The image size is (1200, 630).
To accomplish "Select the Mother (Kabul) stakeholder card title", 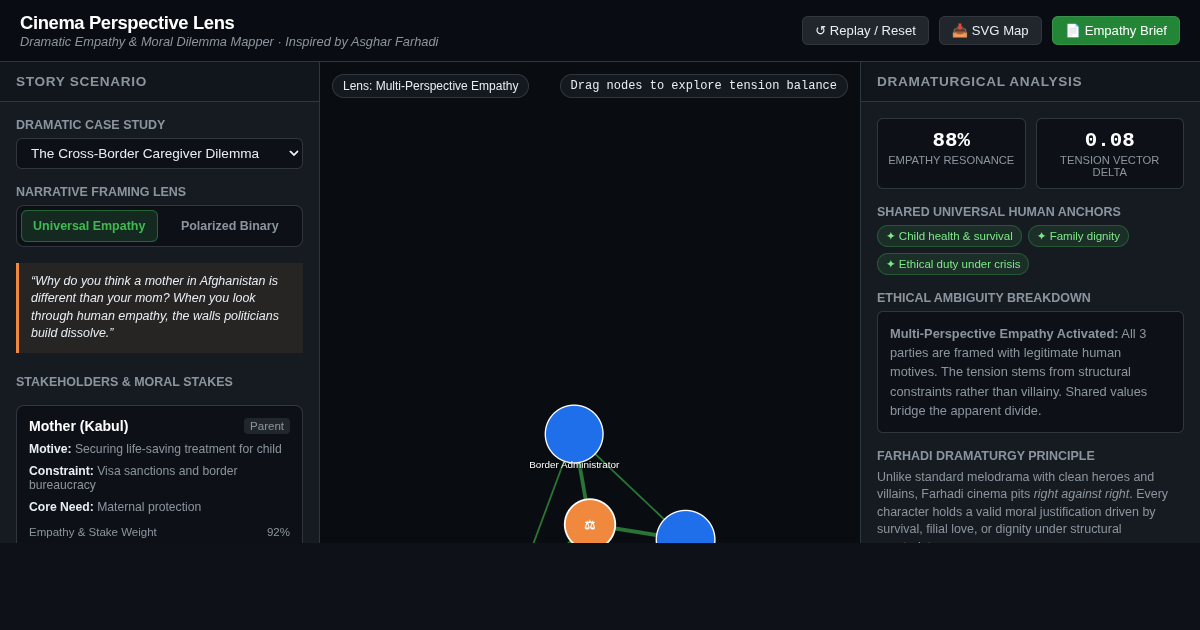I will coord(79,426).
